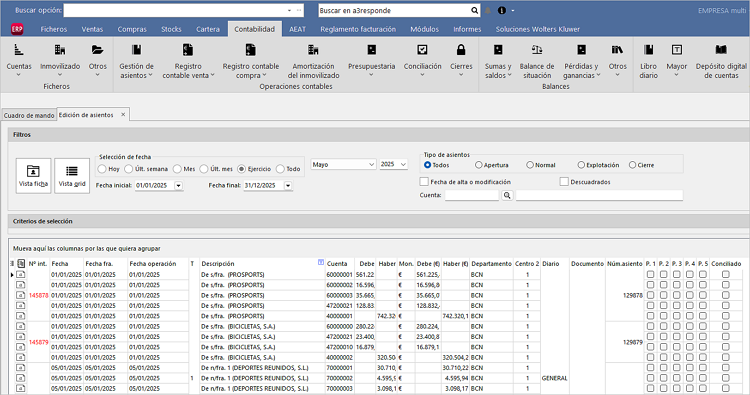Click the ERP logo icon
This screenshot has width=750, height=395.
[17, 29]
